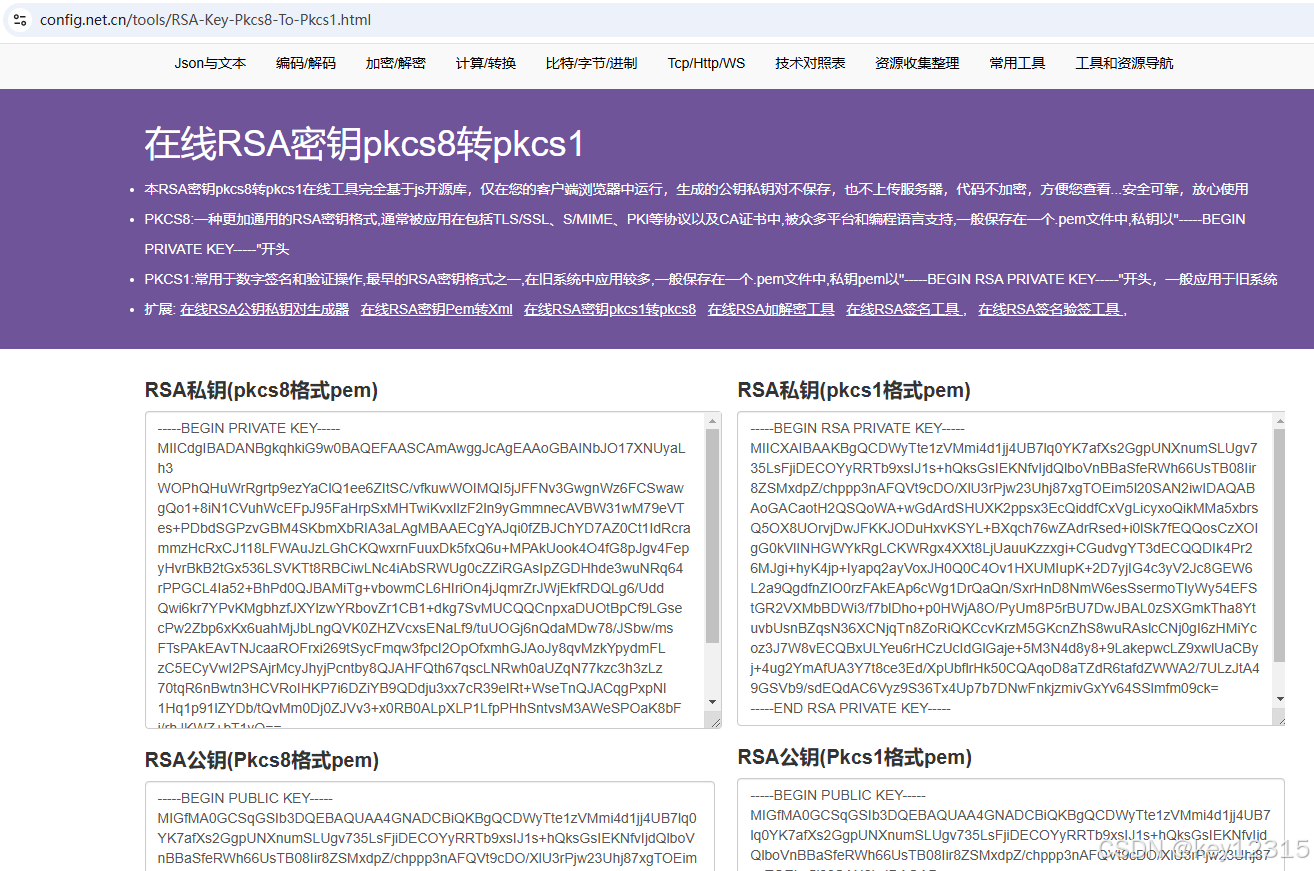Open the Json与文本 menu
The height and width of the screenshot is (871, 1314).
tap(210, 62)
